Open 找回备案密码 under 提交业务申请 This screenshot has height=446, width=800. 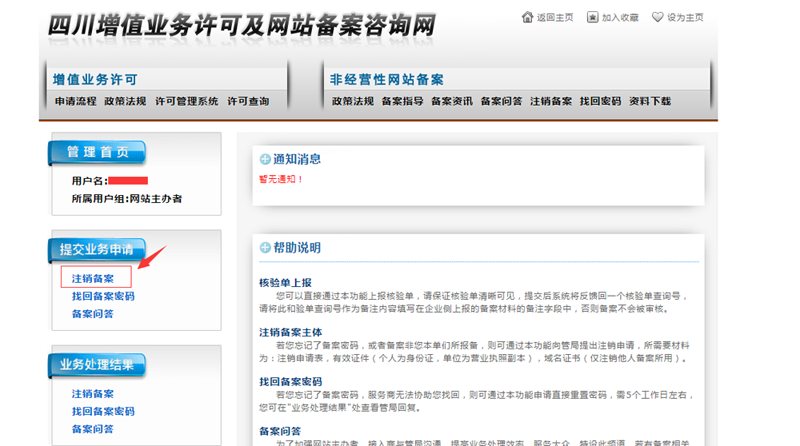pyautogui.click(x=103, y=296)
